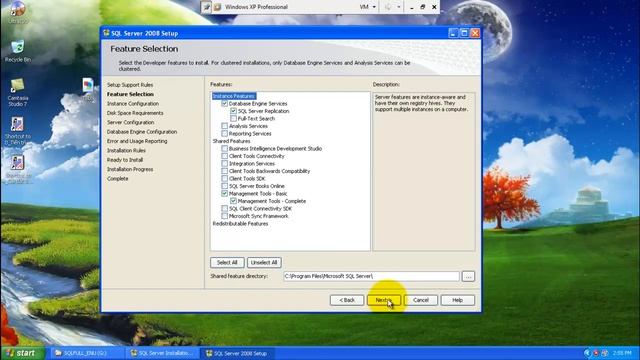Cancel the SQL Server setup
Image resolution: width=640 pixels, height=360 pixels.
point(421,300)
